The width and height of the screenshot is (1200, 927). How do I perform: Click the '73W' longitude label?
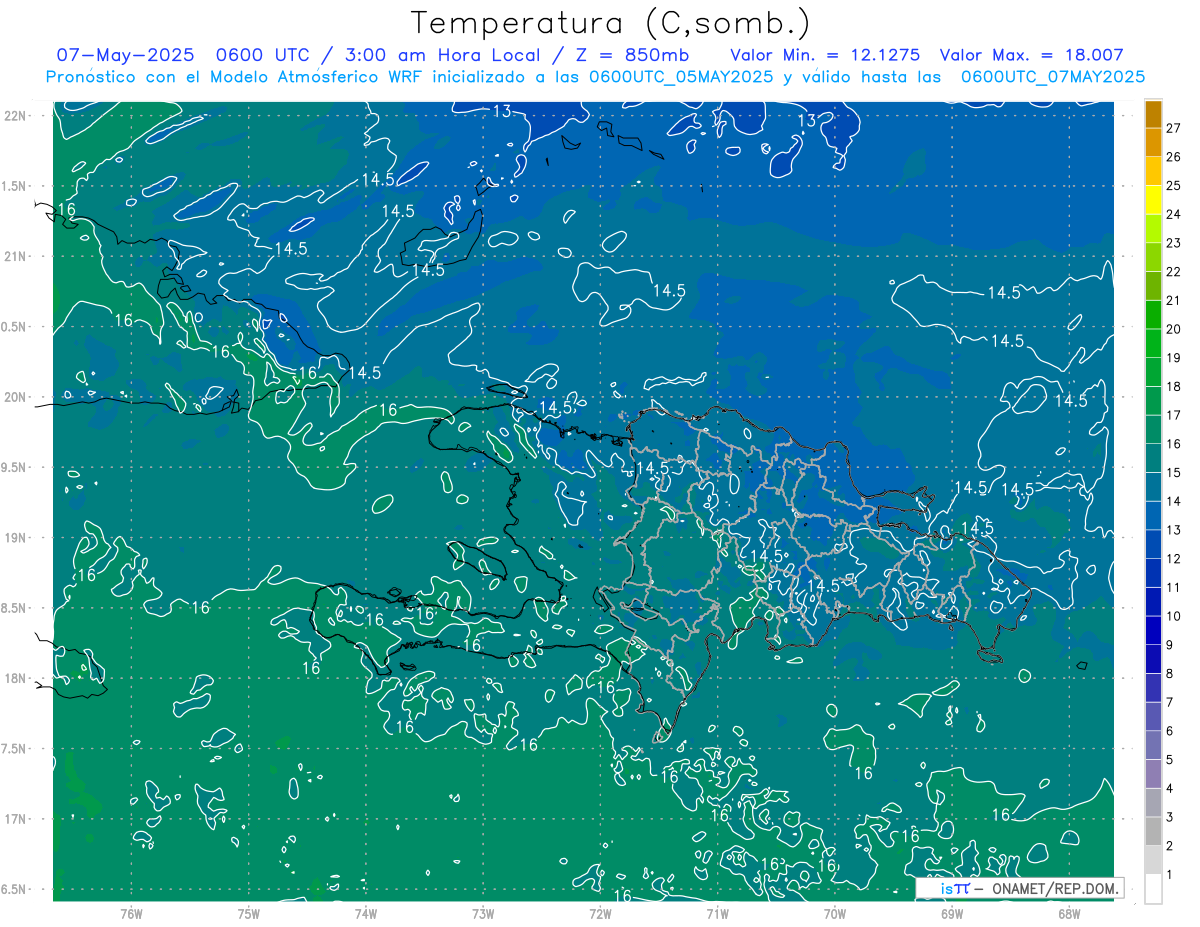pyautogui.click(x=483, y=913)
